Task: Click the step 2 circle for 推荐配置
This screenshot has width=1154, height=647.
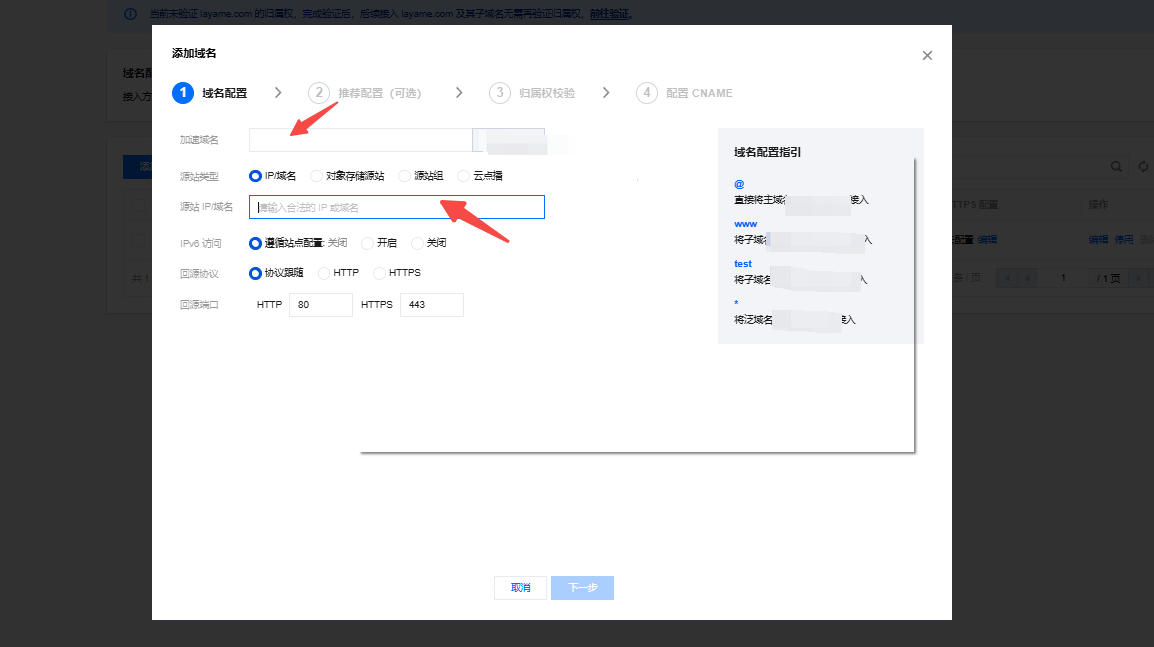Action: [x=319, y=93]
